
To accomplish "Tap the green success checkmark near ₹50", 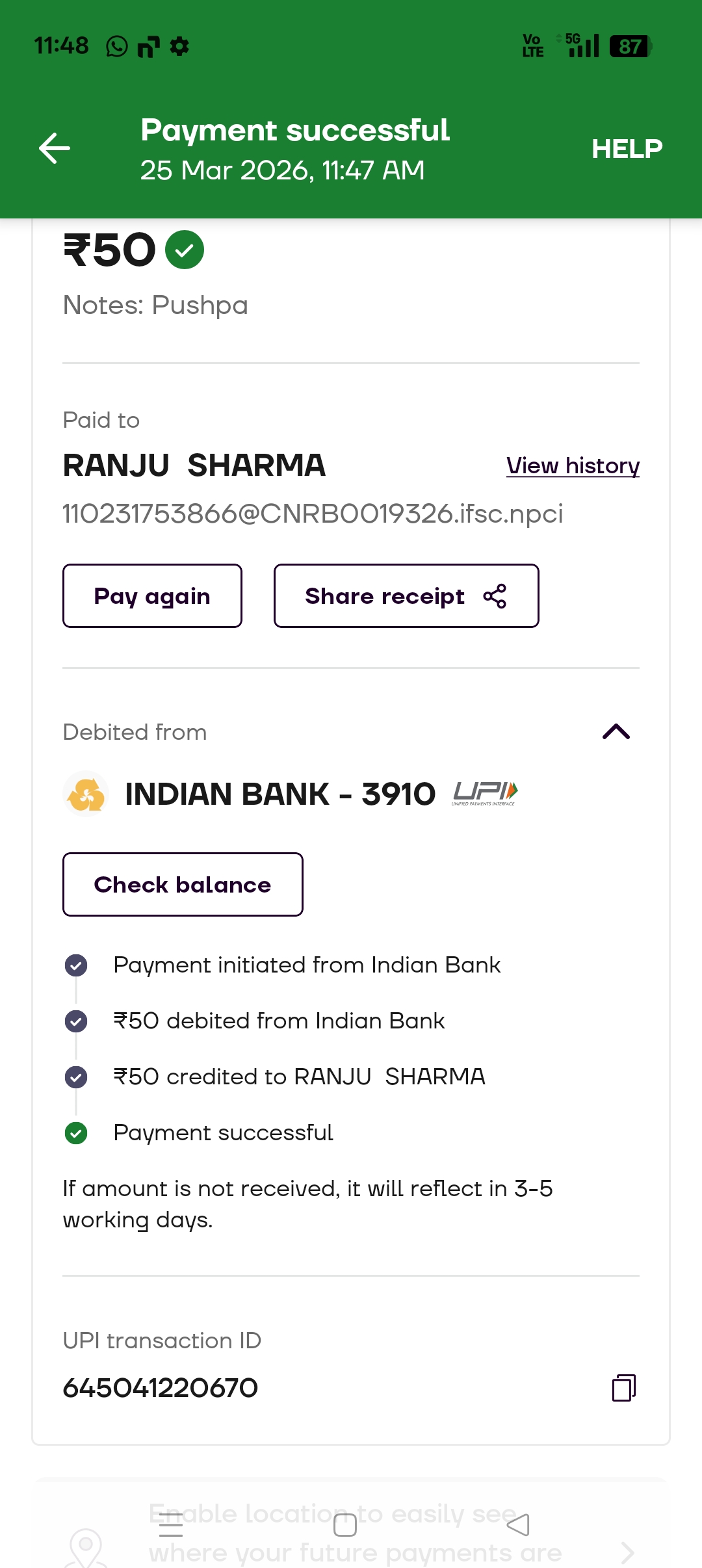I will [x=185, y=250].
